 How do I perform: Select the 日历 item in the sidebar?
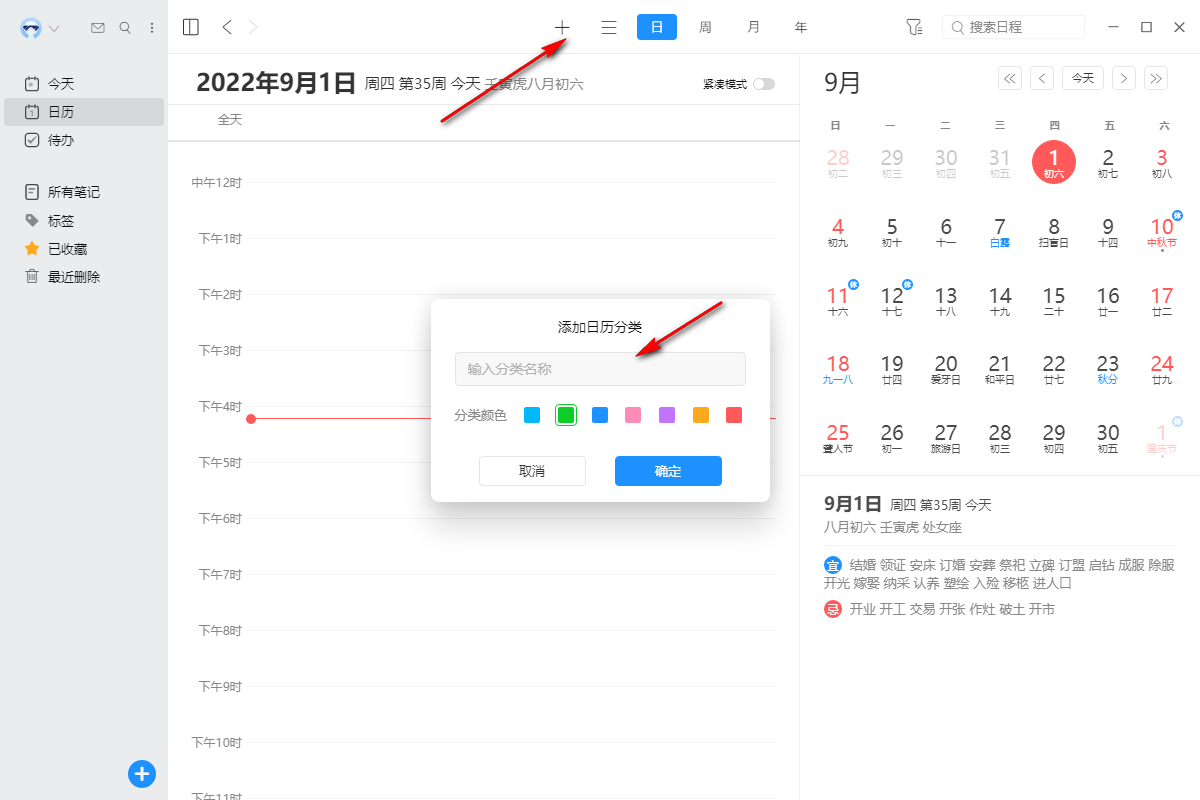pyautogui.click(x=84, y=112)
